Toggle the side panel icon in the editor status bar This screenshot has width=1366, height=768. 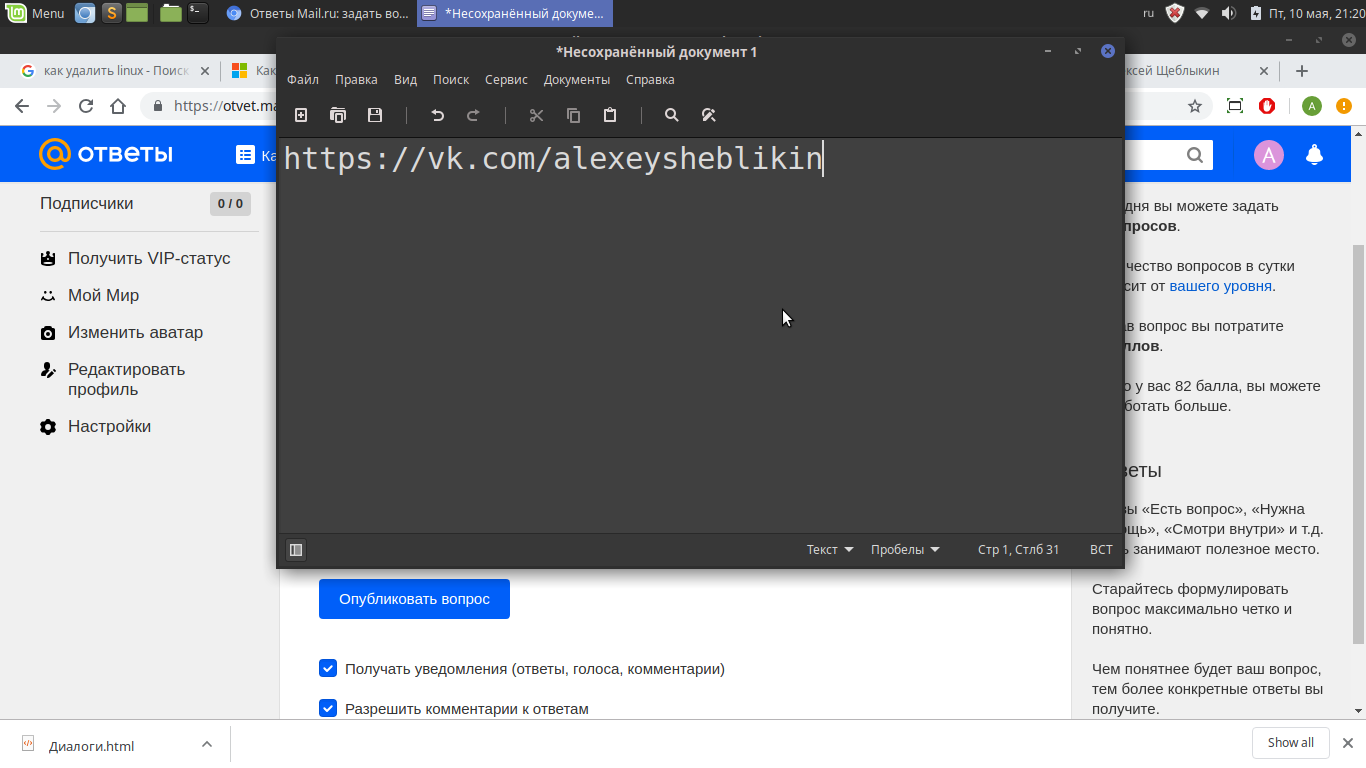[x=296, y=549]
